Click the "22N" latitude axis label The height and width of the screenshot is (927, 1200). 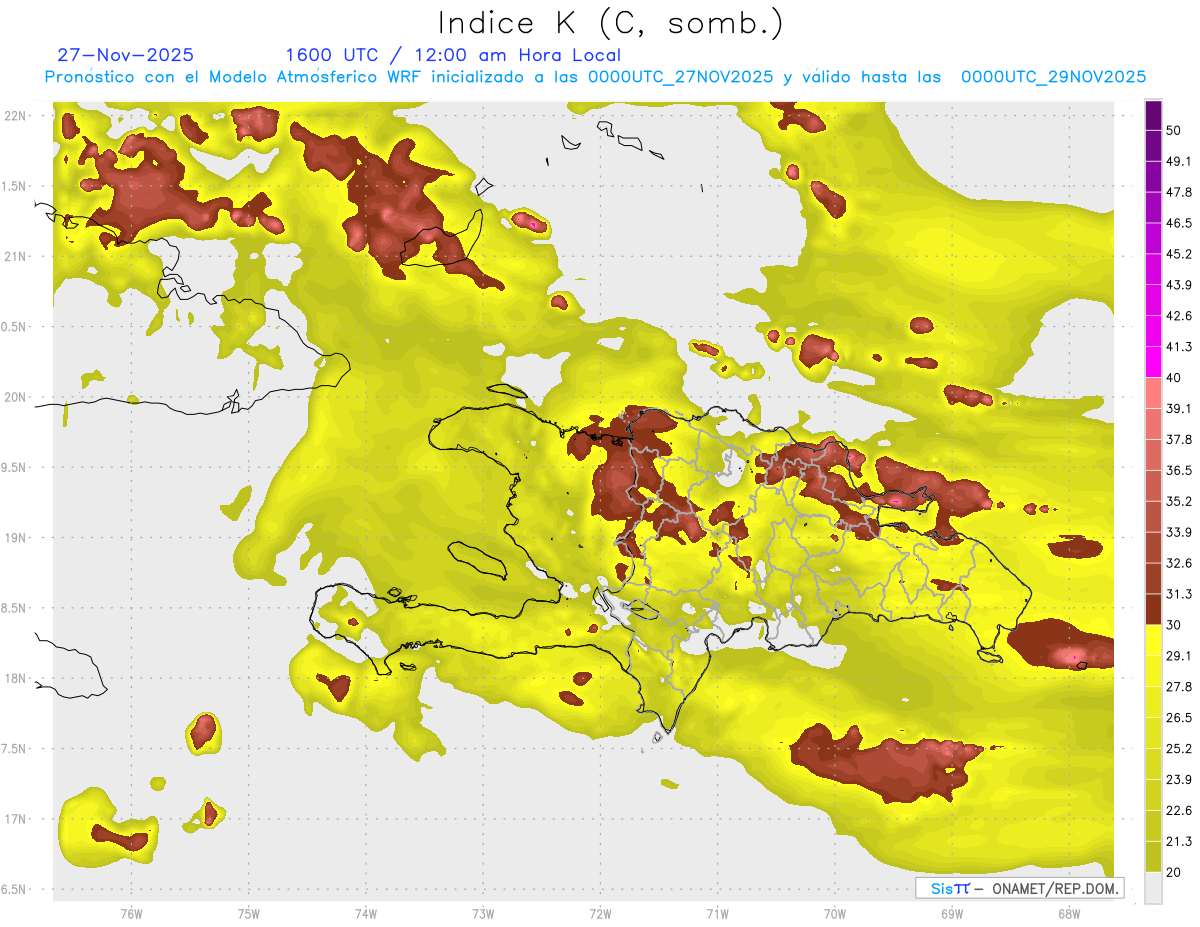click(x=15, y=116)
